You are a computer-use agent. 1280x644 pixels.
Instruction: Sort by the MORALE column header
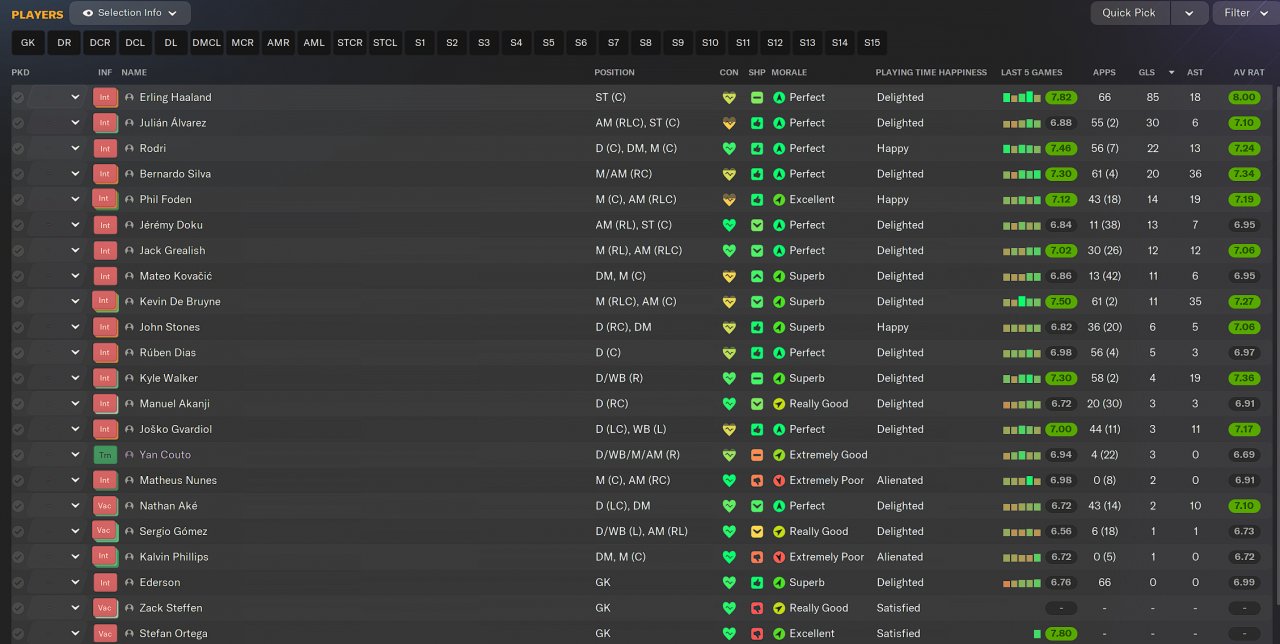tap(789, 73)
